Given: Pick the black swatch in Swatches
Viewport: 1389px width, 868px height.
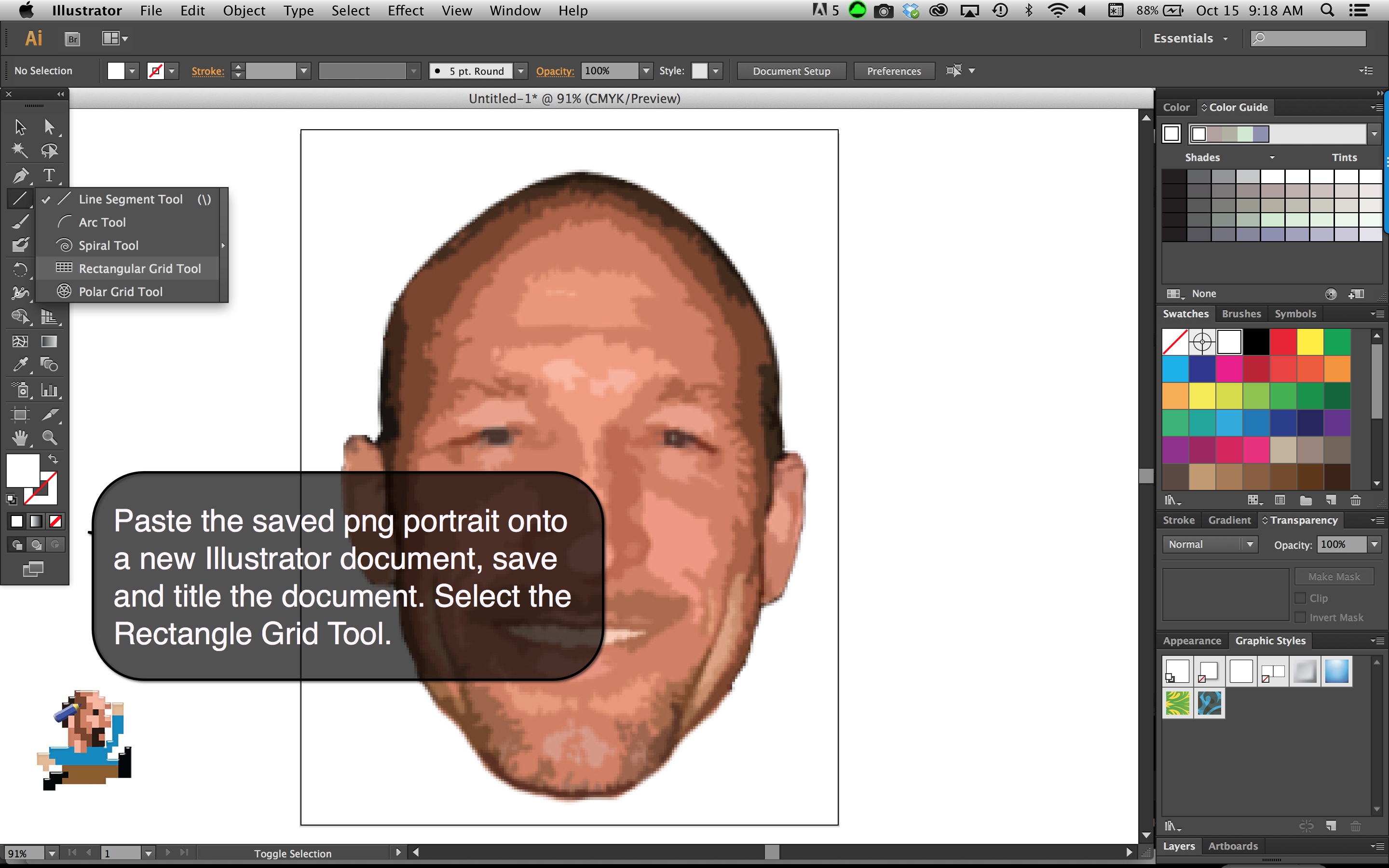Looking at the screenshot, I should (x=1256, y=342).
